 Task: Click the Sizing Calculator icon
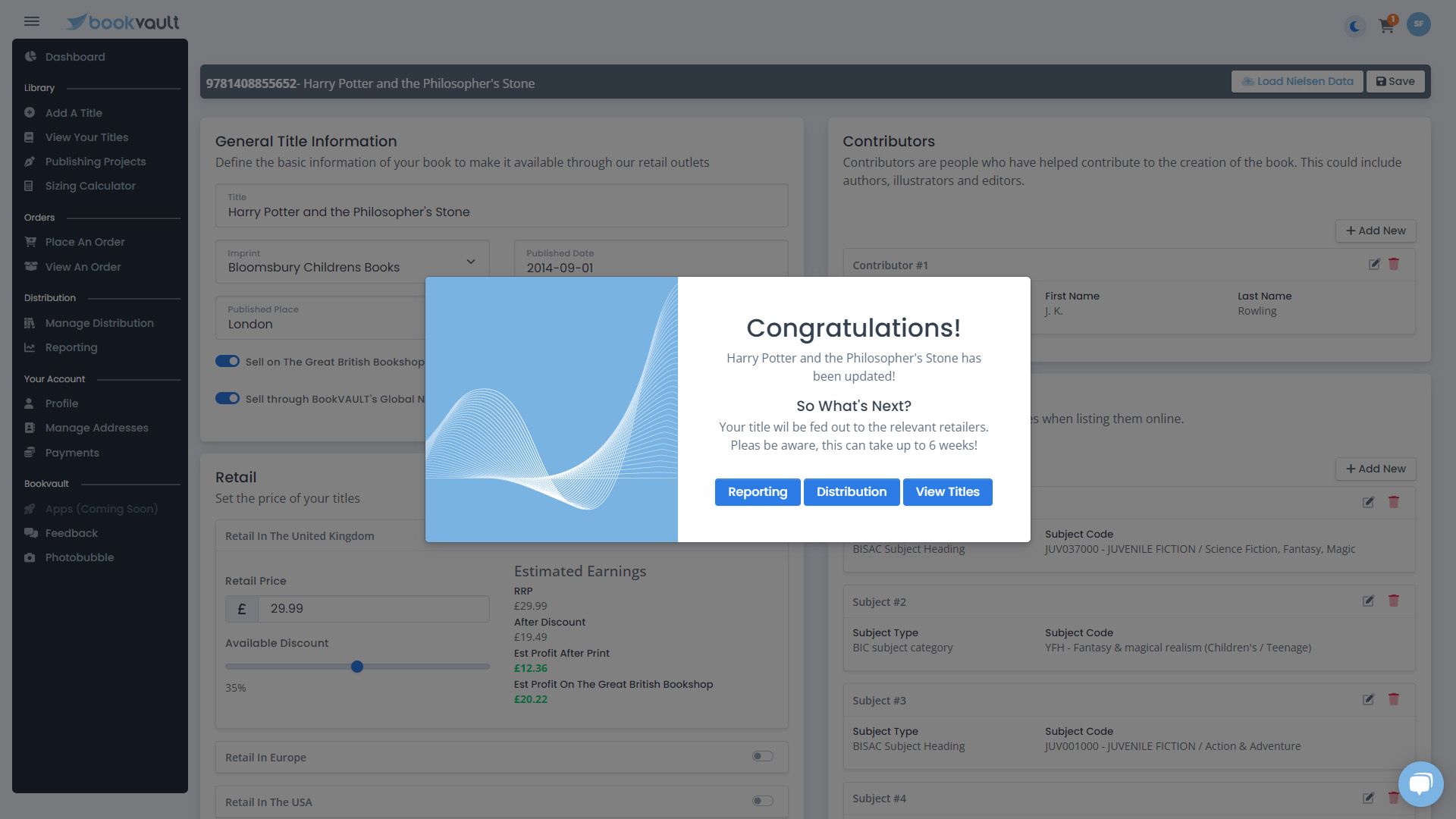tap(29, 186)
